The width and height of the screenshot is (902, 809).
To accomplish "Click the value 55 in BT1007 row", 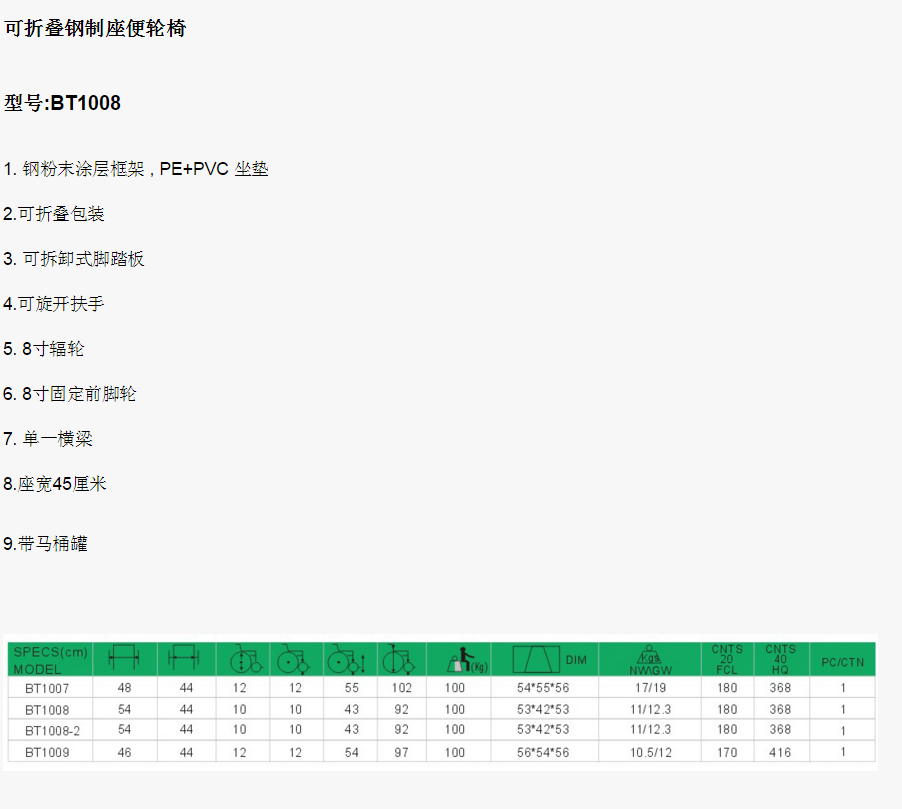I will pos(351,688).
